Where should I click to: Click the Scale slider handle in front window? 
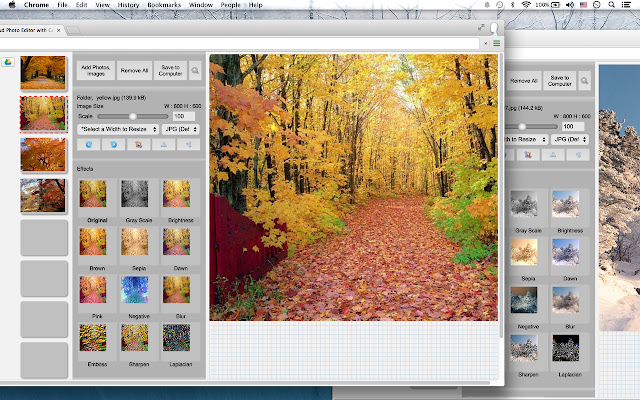[133, 116]
